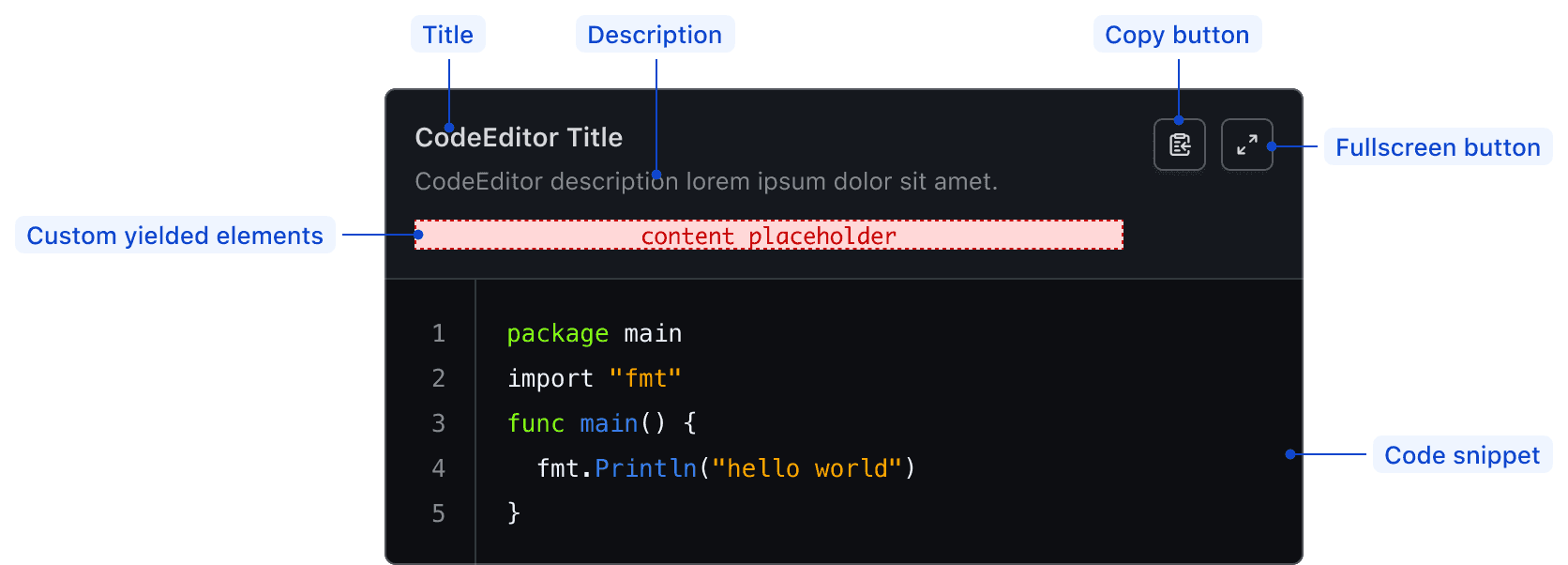Image resolution: width=1568 pixels, height=565 pixels.
Task: Click the 'Title' annotation label
Action: [448, 35]
